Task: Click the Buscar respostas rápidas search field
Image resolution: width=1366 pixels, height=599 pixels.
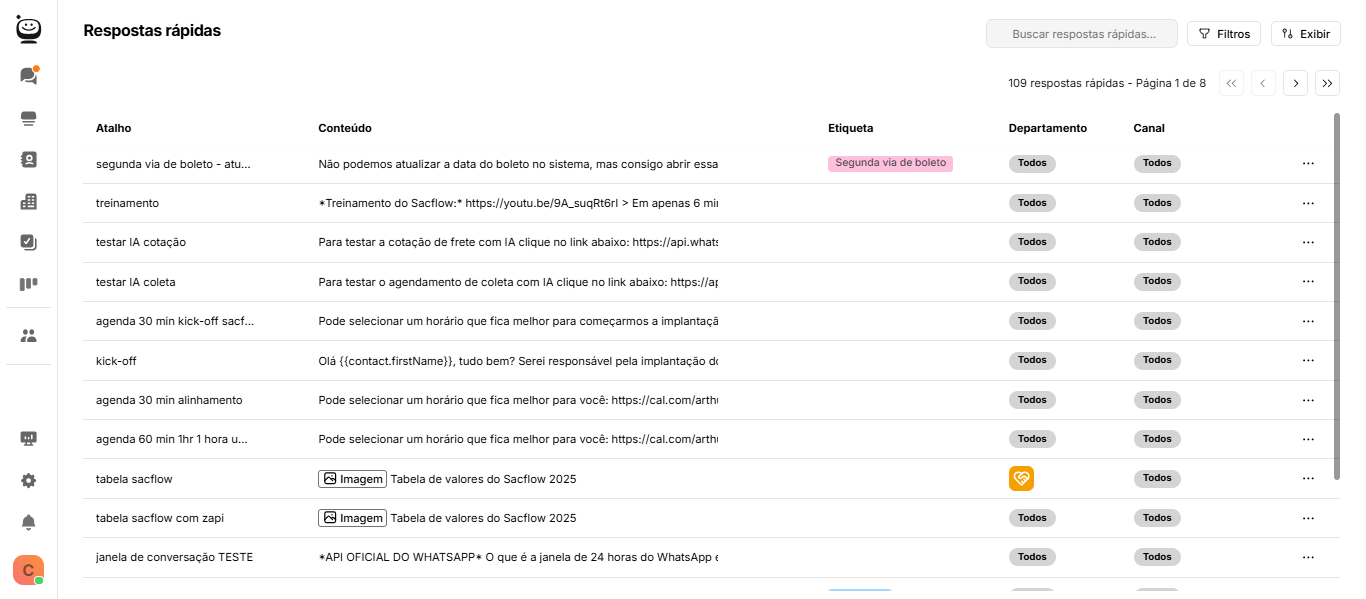Action: (x=1082, y=34)
